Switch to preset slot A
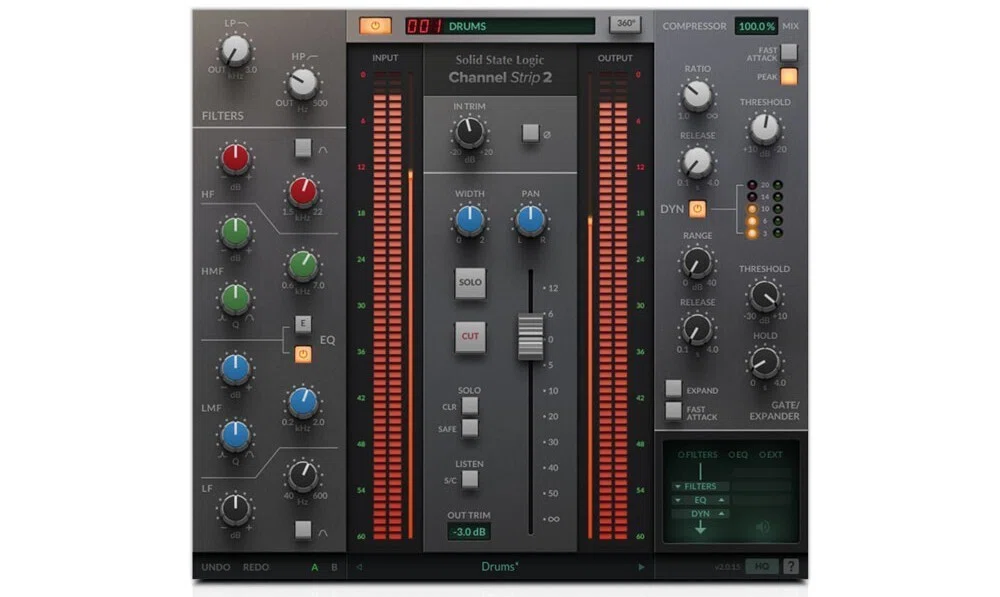 tap(314, 567)
